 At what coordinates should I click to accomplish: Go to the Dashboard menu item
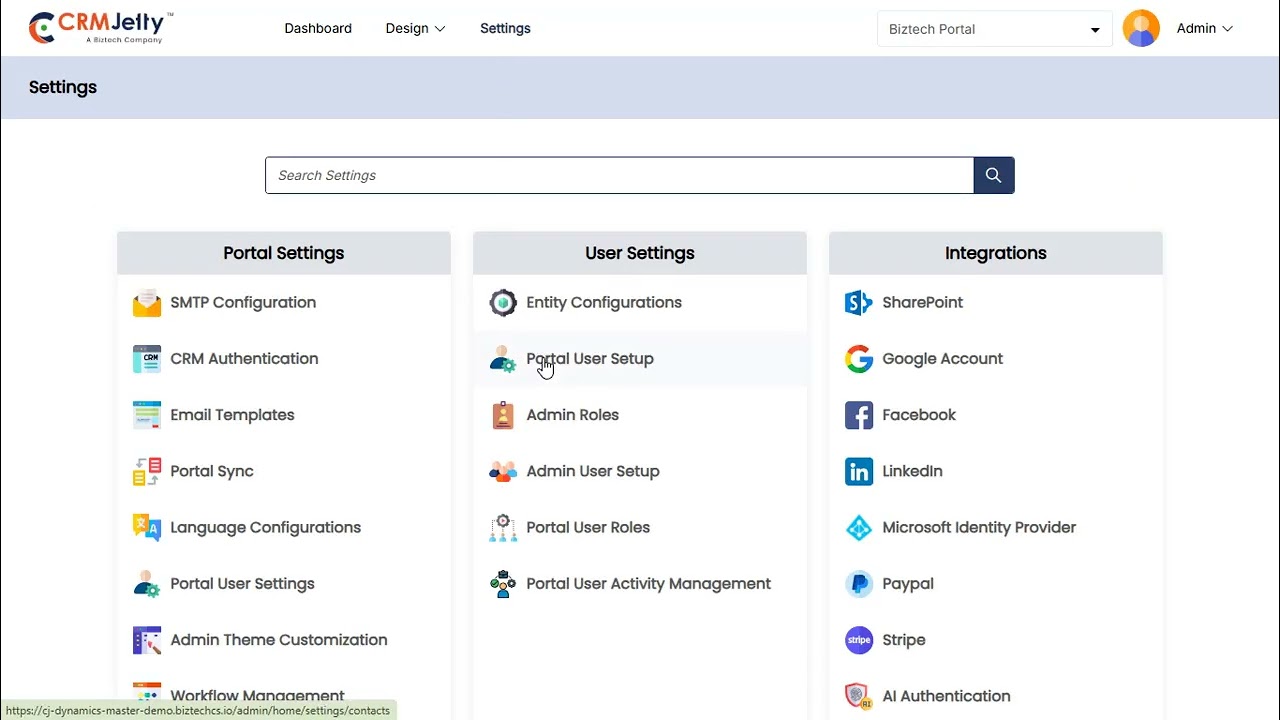(318, 29)
